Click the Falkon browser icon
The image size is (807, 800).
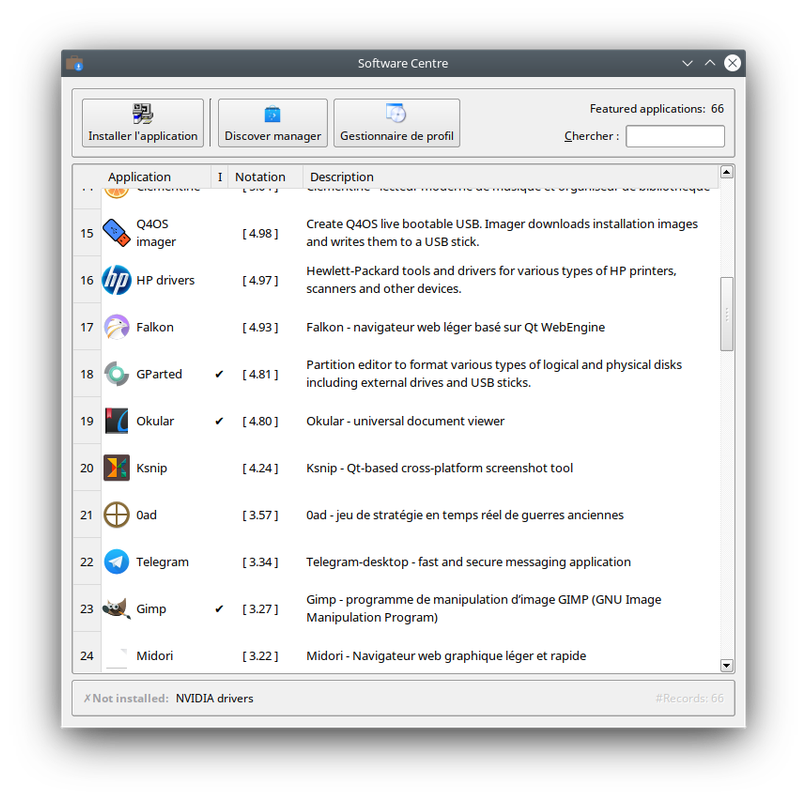(x=116, y=327)
